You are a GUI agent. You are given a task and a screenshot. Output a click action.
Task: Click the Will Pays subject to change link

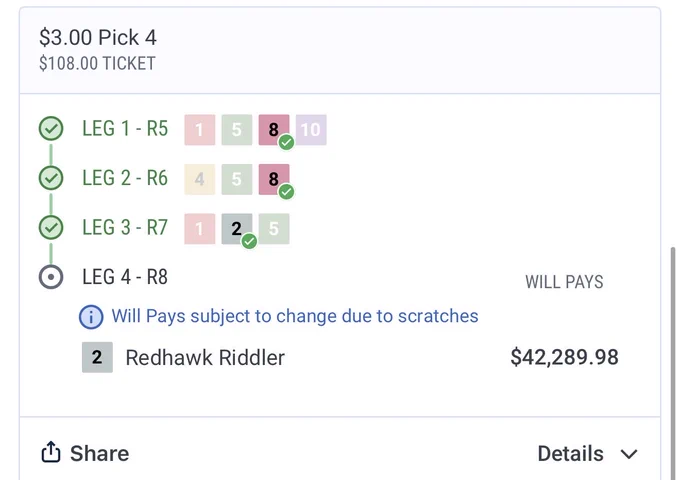pyautogui.click(x=295, y=316)
